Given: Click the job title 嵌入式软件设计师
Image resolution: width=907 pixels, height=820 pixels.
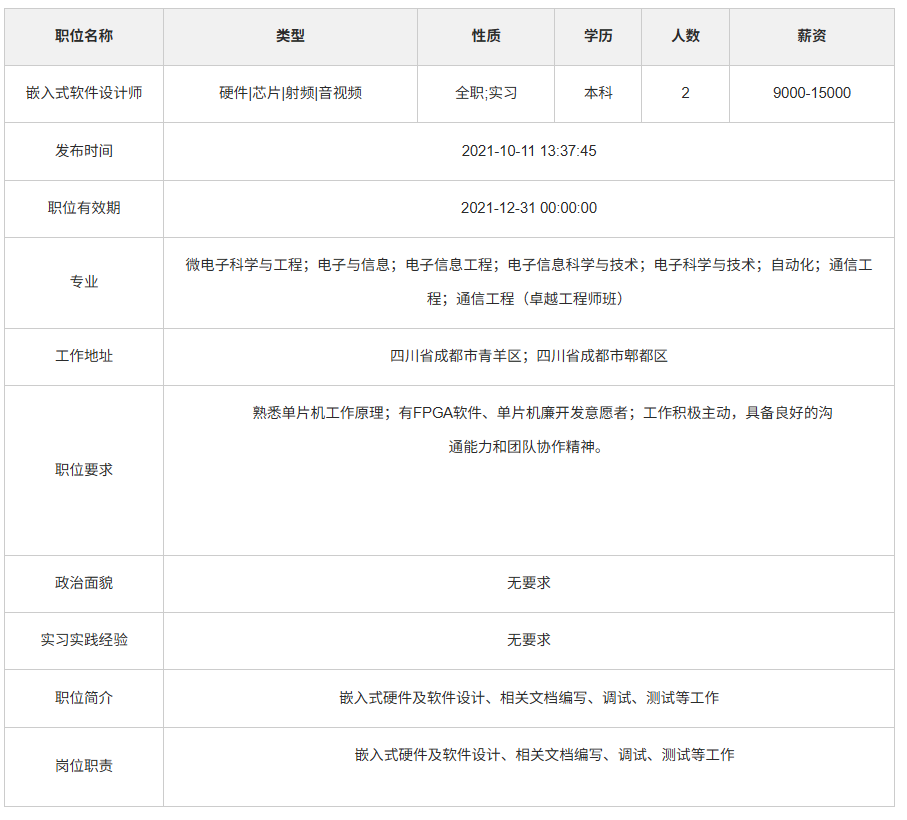Looking at the screenshot, I should 84,93.
